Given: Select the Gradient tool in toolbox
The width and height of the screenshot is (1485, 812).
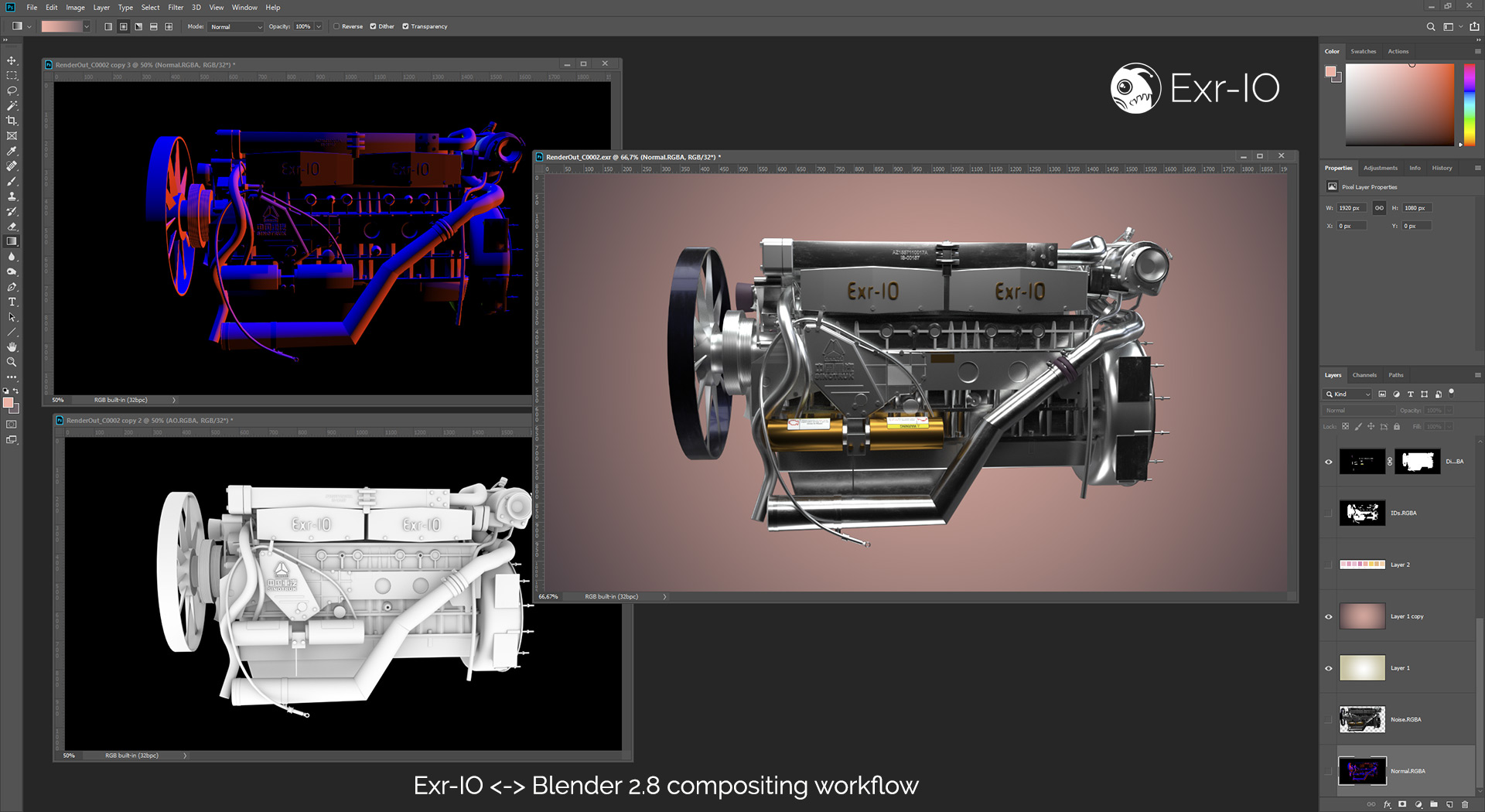Looking at the screenshot, I should pos(12,241).
